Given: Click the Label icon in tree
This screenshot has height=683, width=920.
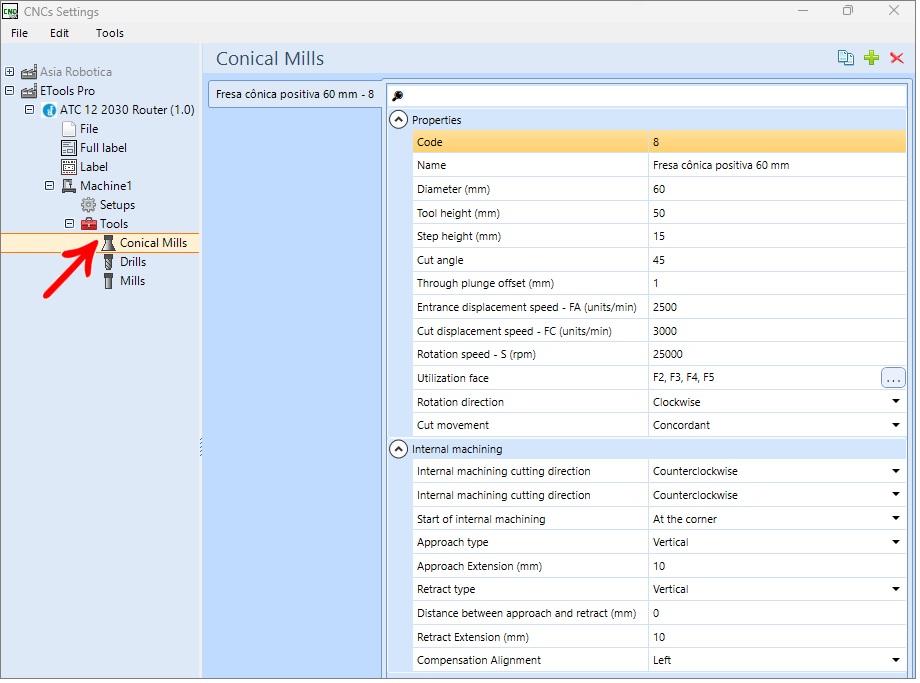Looking at the screenshot, I should coord(69,167).
